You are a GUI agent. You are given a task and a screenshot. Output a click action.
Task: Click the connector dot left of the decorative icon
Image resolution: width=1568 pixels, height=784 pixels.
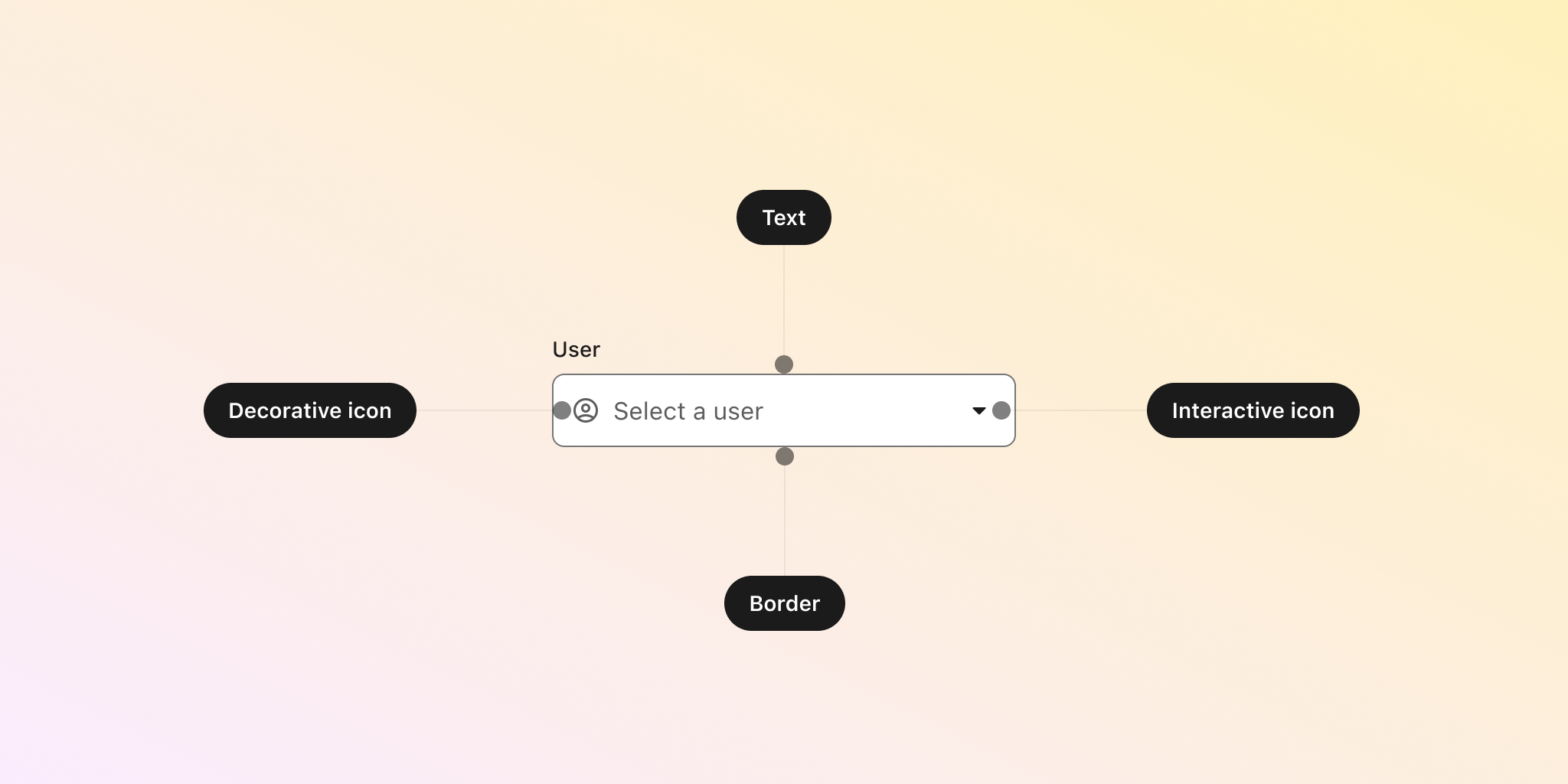tap(562, 411)
